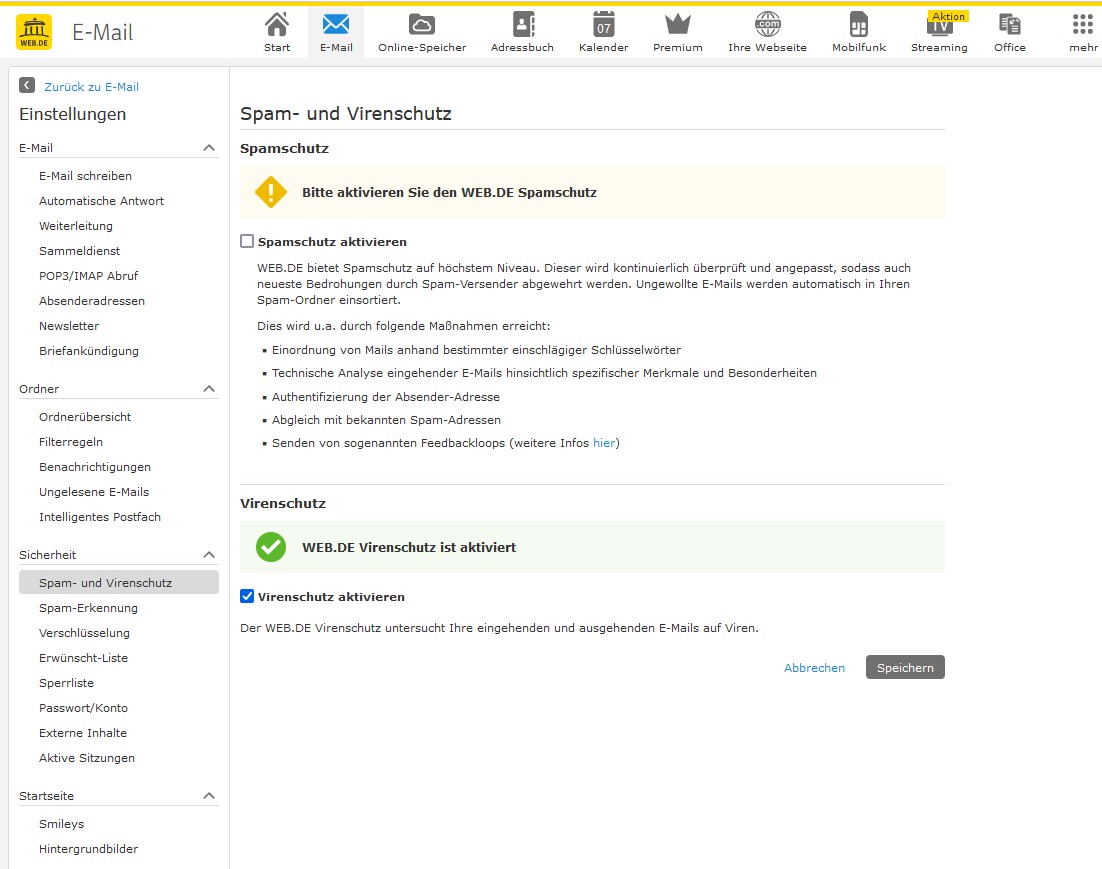
Task: Click the 'Einstellungen' sidebar title
Action: pos(72,114)
